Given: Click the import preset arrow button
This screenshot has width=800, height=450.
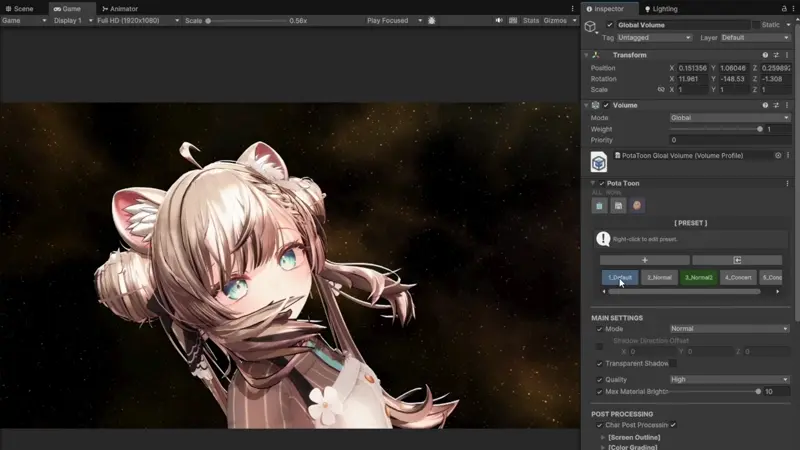Looking at the screenshot, I should (x=737, y=260).
